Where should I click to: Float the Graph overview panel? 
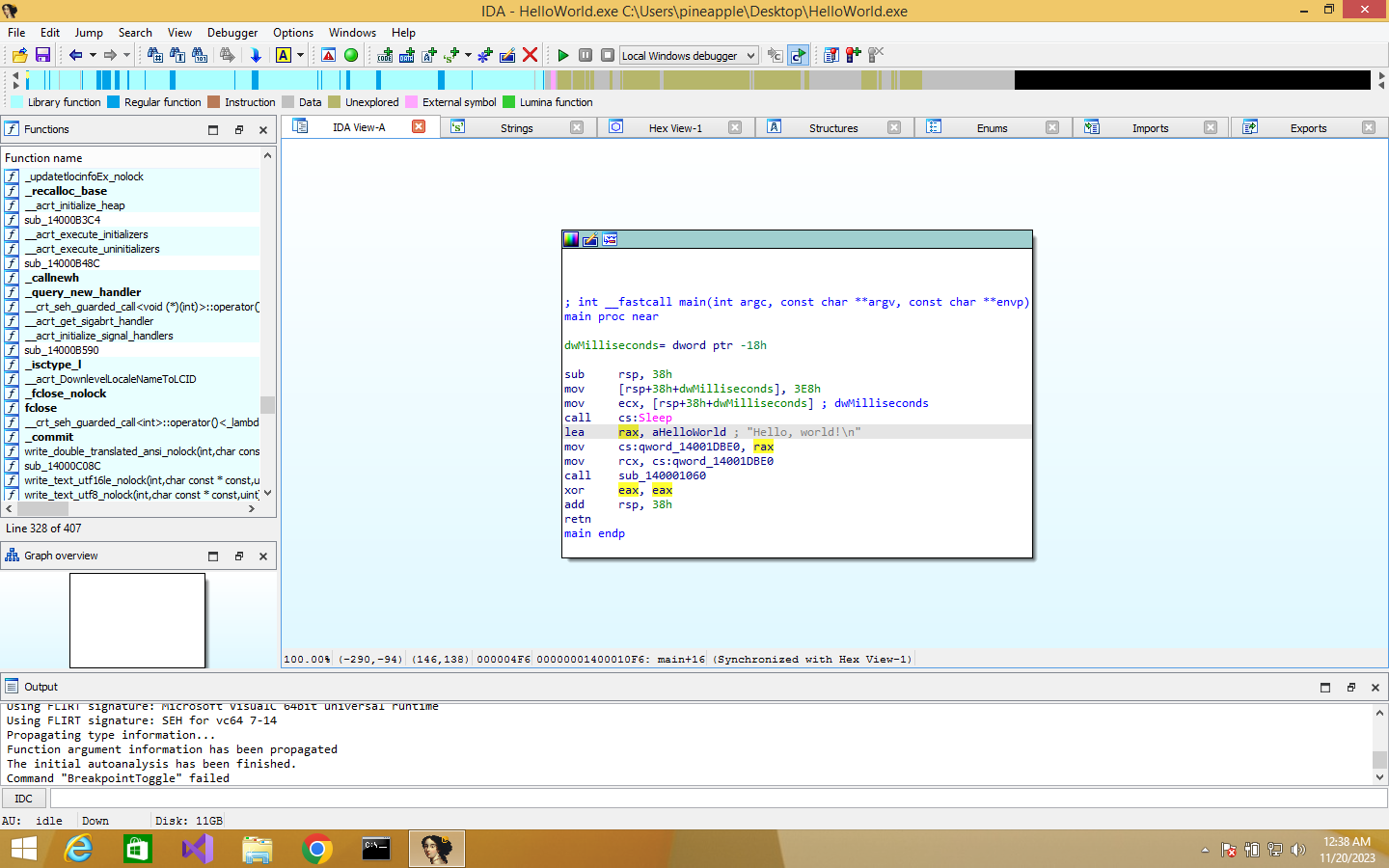coord(239,556)
